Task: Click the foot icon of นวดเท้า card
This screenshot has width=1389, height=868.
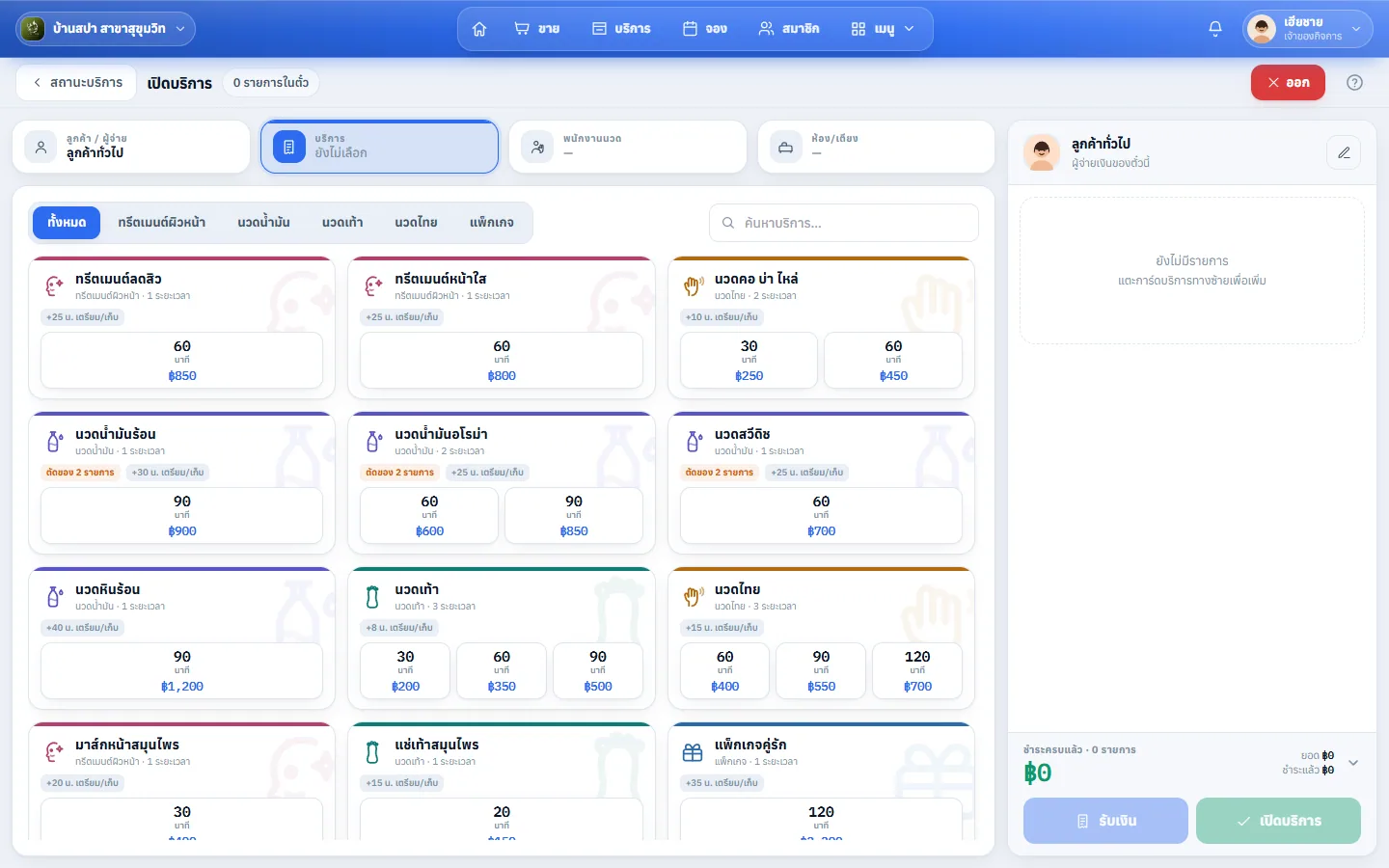Action: (x=372, y=597)
